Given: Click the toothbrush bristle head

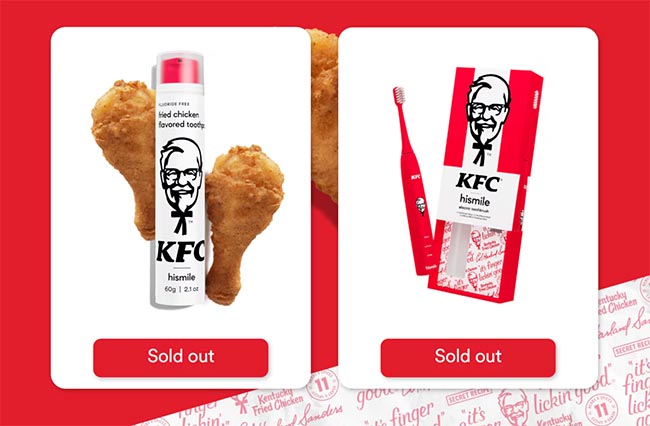Looking at the screenshot, I should click(x=399, y=96).
